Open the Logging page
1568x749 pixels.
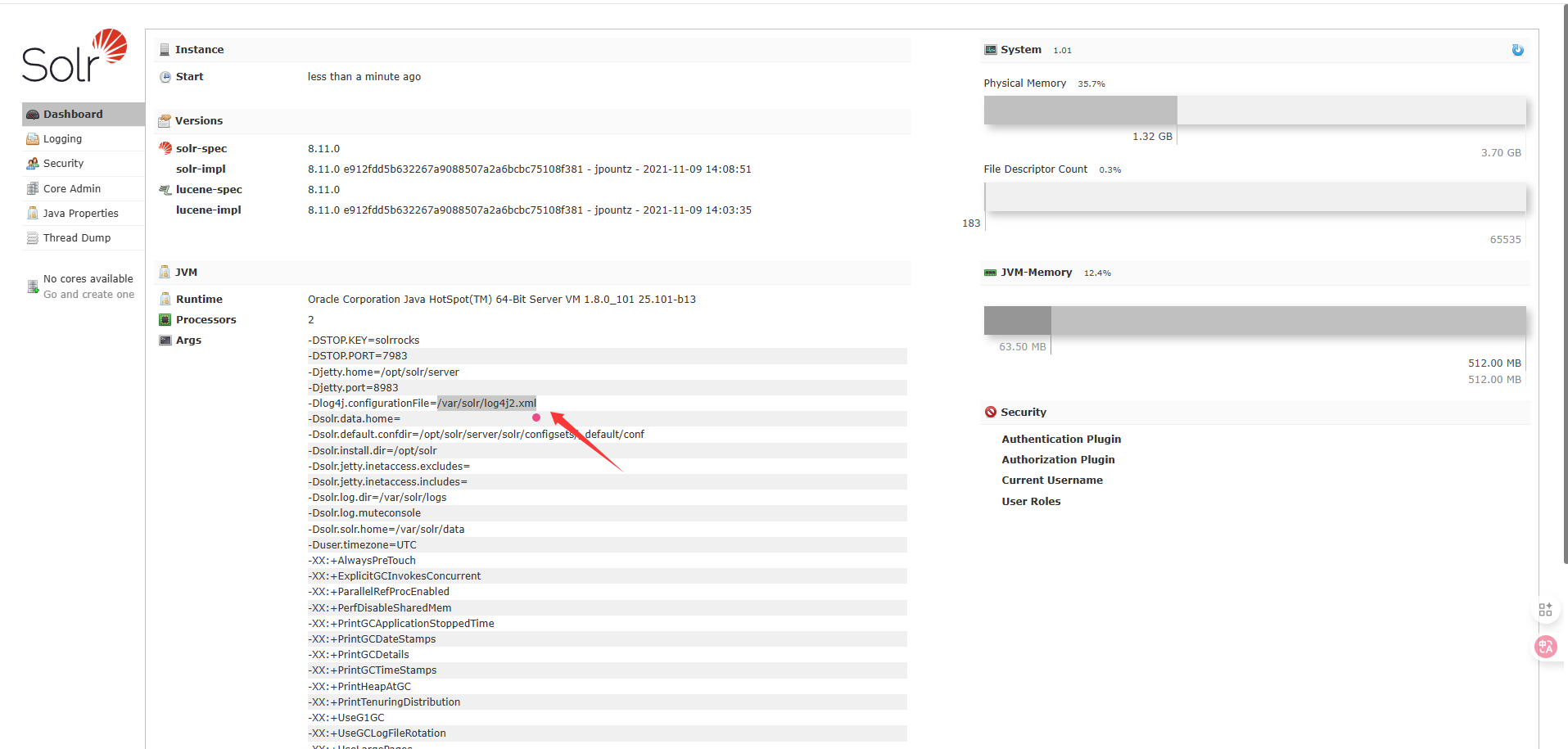pyautogui.click(x=62, y=139)
